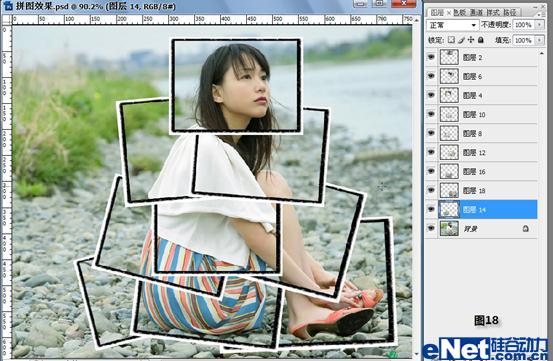Minimize the 拼图效果.psd document window
The image size is (553, 361).
coord(360,3)
